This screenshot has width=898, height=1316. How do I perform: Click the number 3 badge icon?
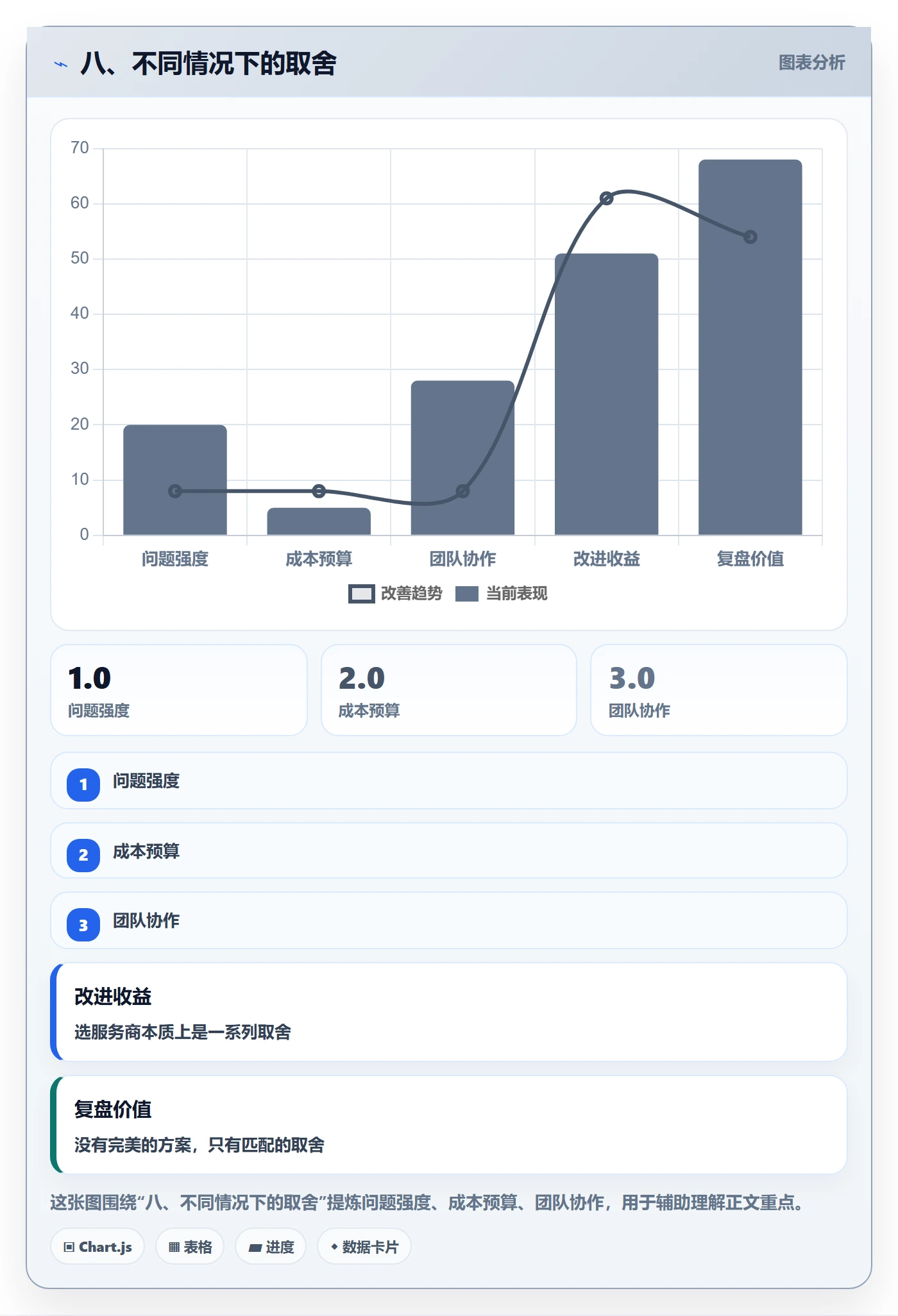click(x=83, y=925)
